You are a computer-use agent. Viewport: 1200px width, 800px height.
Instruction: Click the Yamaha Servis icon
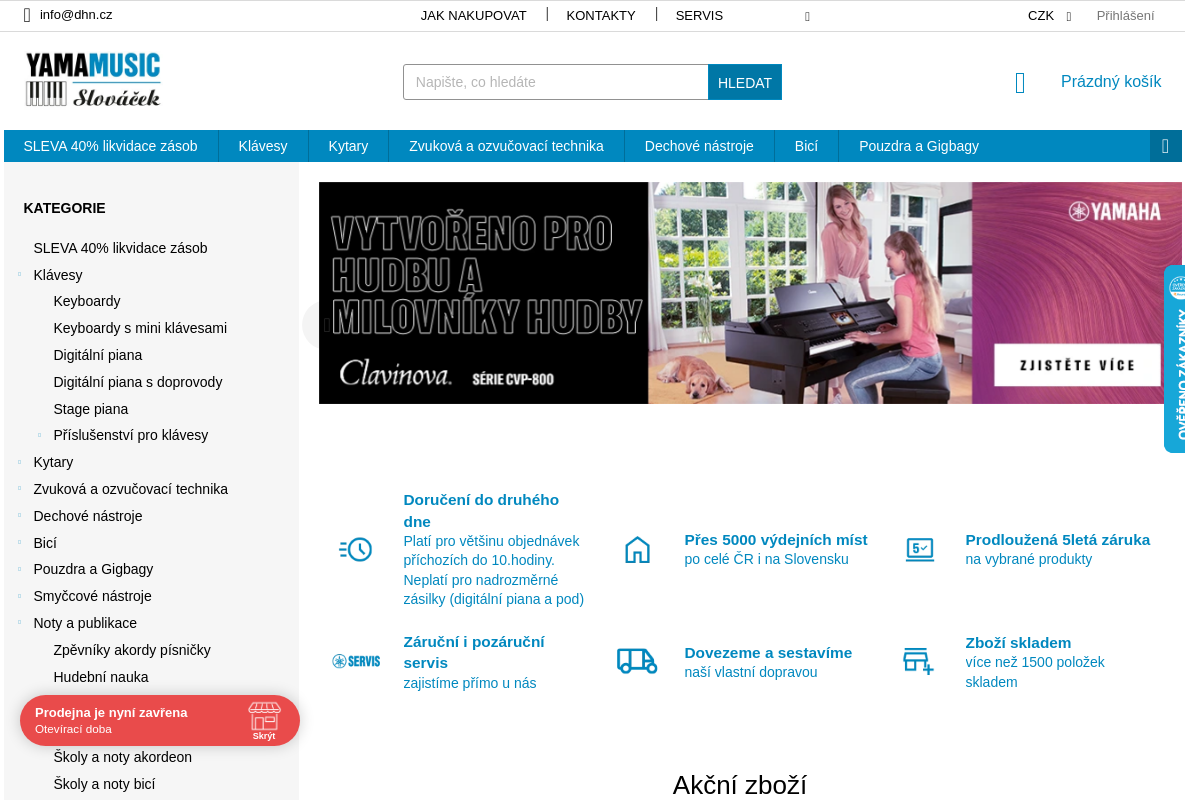356,661
